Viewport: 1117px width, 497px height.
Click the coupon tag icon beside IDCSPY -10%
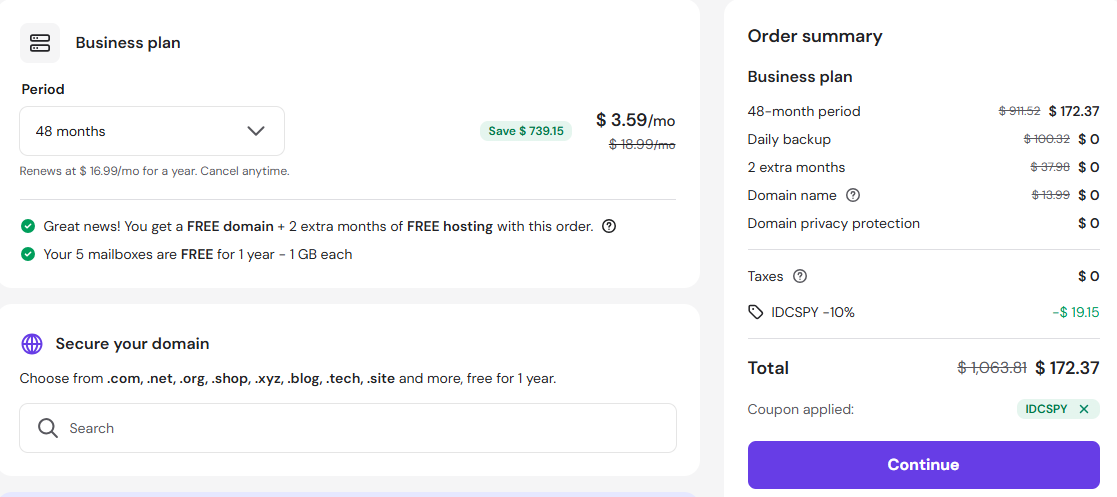(755, 312)
